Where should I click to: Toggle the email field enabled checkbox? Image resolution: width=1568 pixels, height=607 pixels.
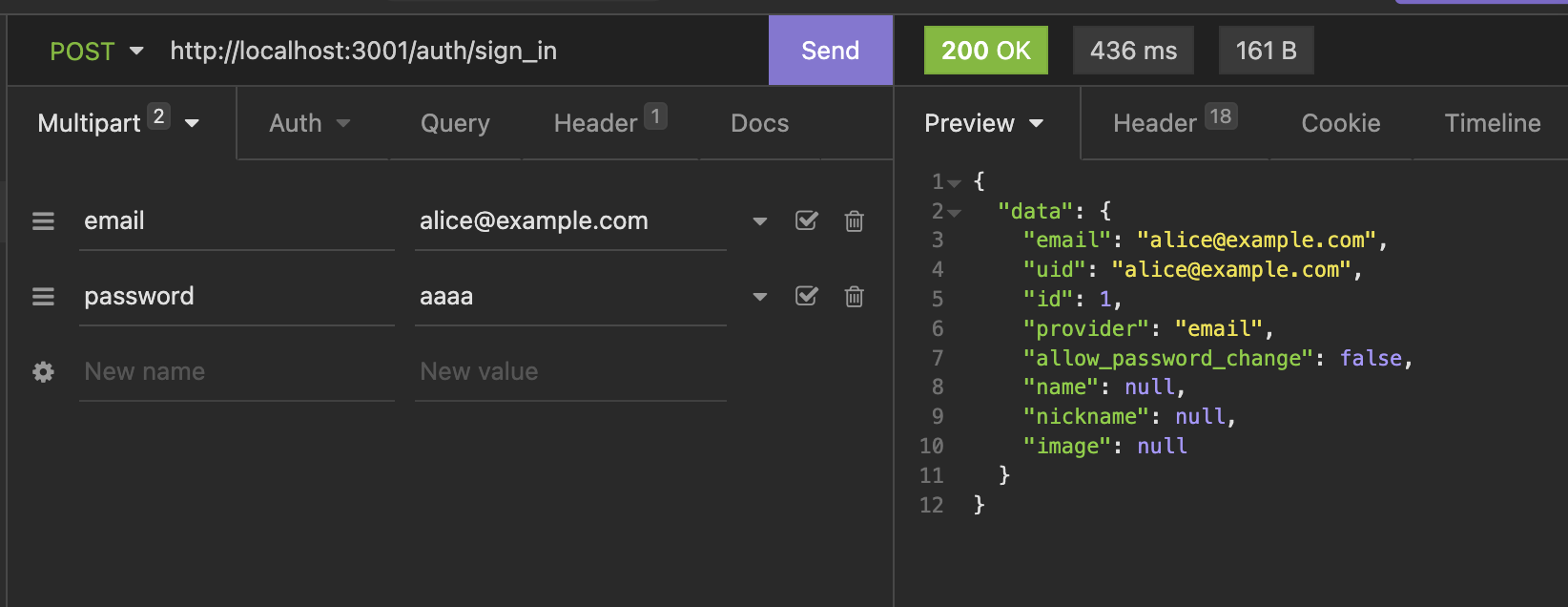806,221
